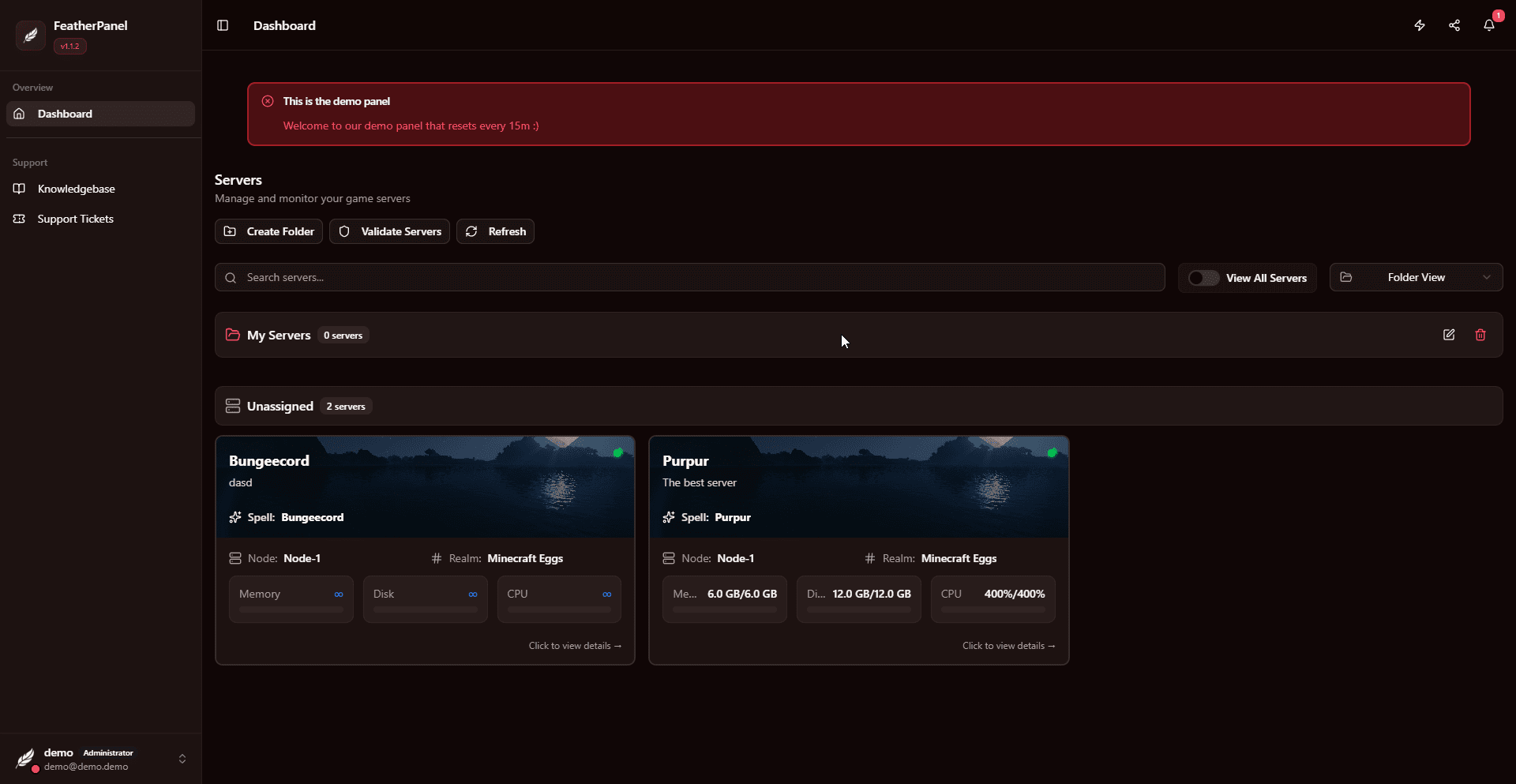Enable the View All Servers toggle
The image size is (1516, 784).
point(1202,278)
